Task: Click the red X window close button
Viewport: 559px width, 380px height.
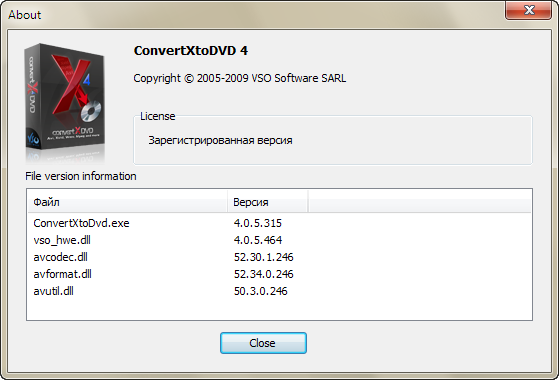Action: (x=528, y=10)
